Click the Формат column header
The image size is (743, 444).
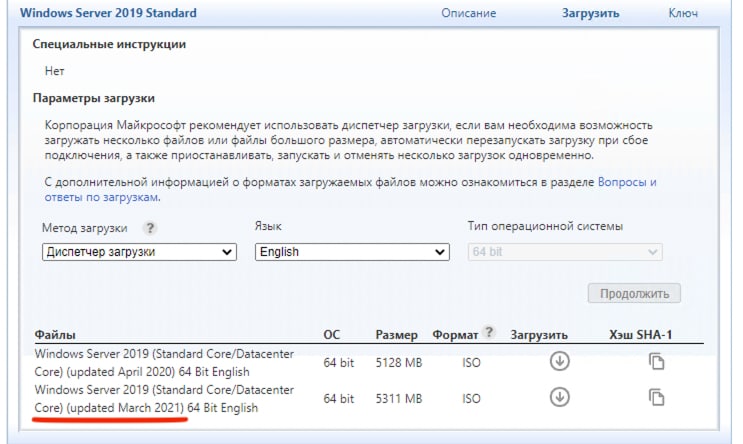[455, 335]
